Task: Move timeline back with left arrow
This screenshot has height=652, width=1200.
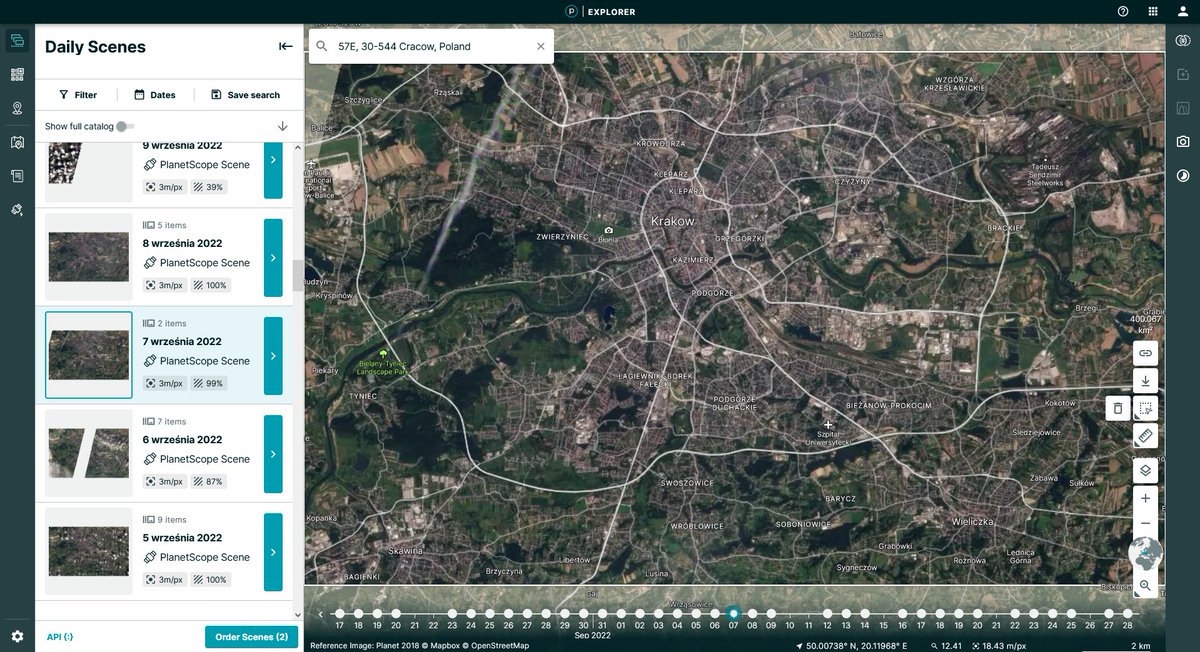Action: pyautogui.click(x=320, y=614)
